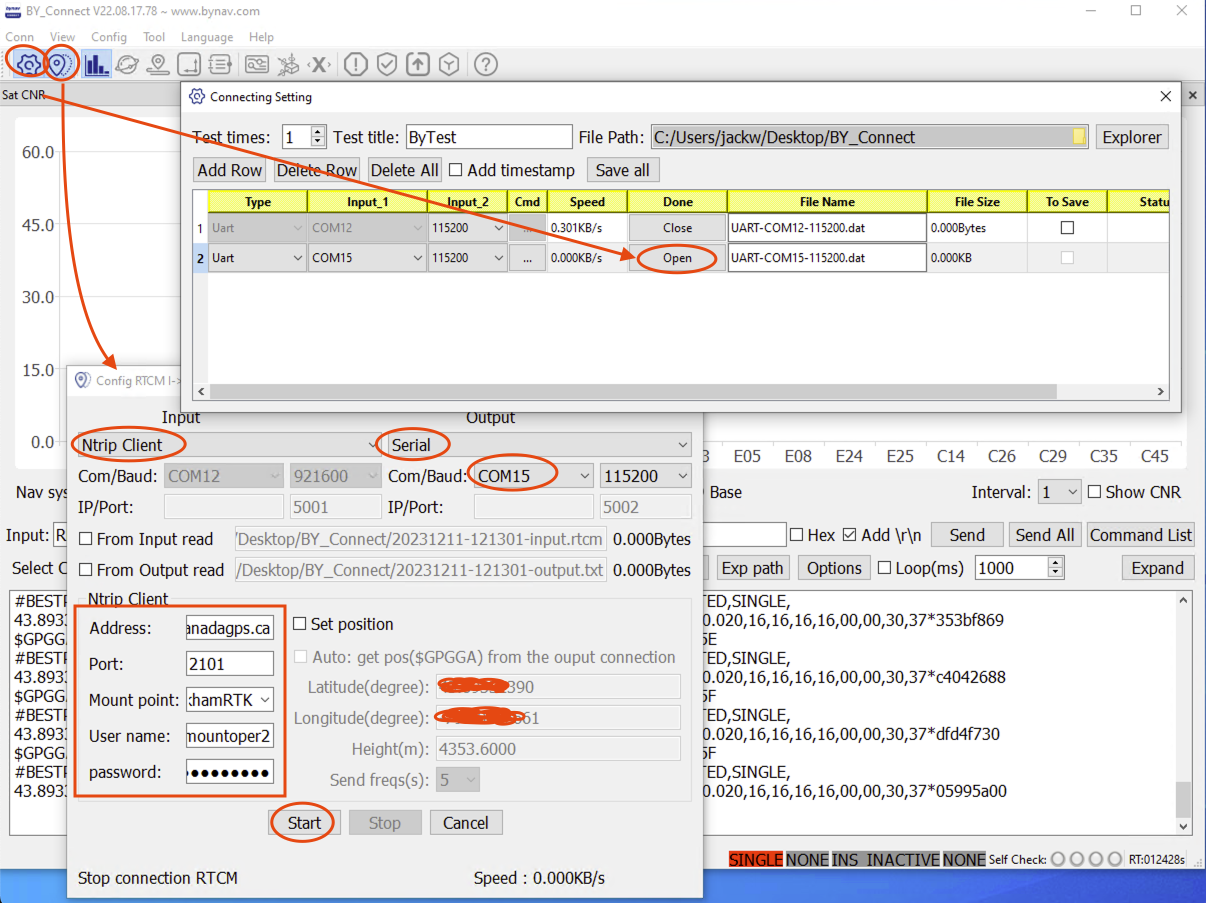1206x903 pixels.
Task: Enable the Add timestamp checkbox
Action: click(455, 170)
